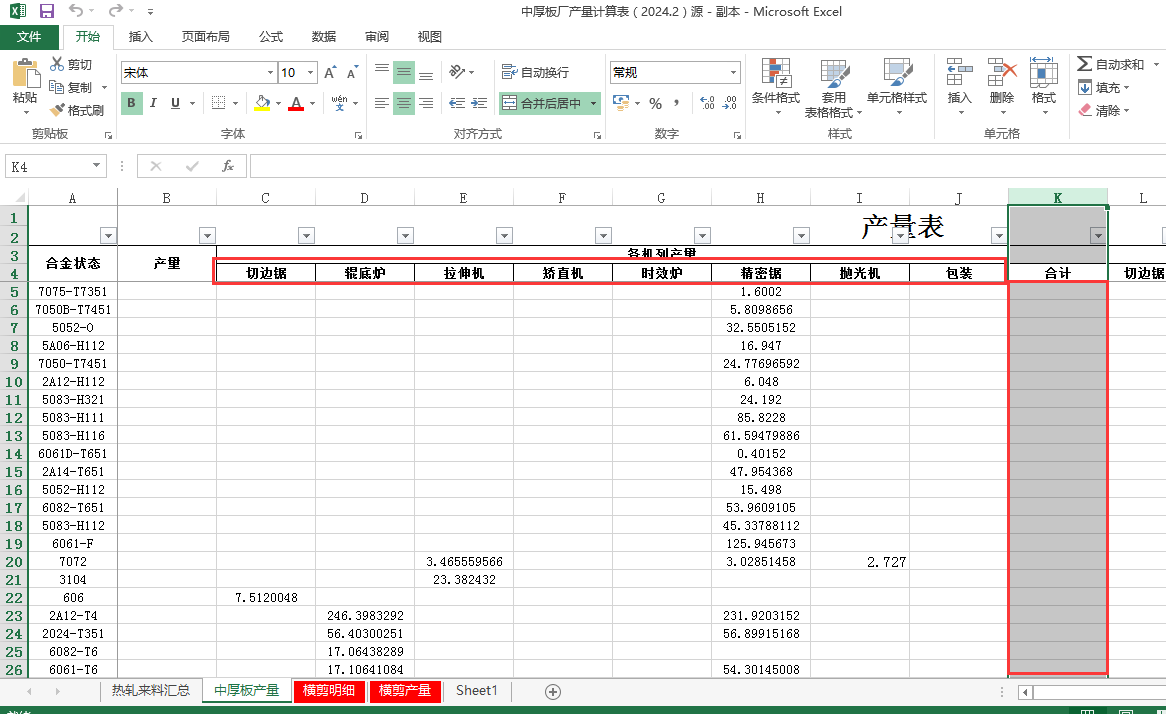The width and height of the screenshot is (1166, 714).
Task: Click the Insert Function fx icon
Action: [228, 166]
